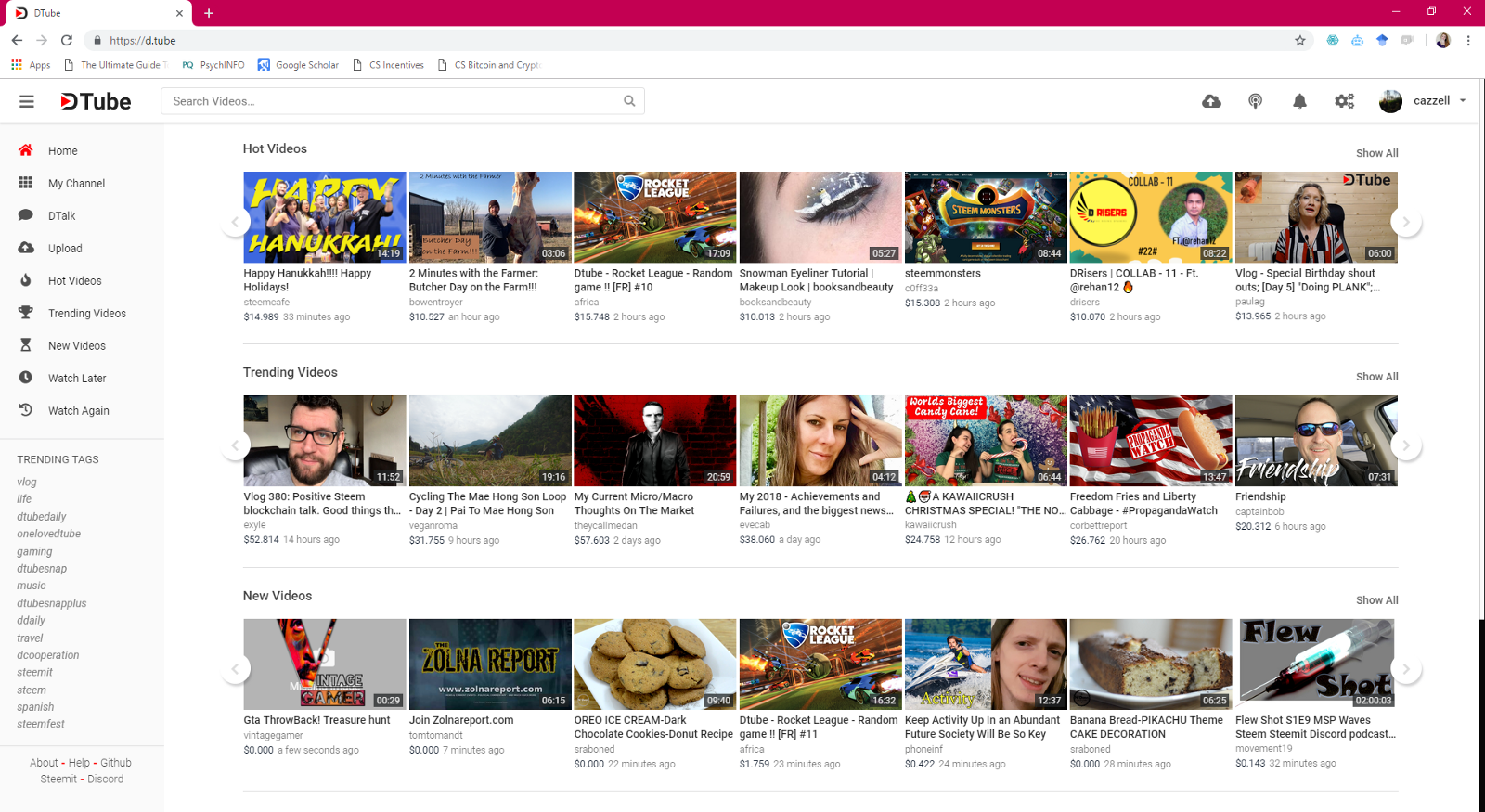Open the settings gears icon

pyautogui.click(x=1344, y=101)
